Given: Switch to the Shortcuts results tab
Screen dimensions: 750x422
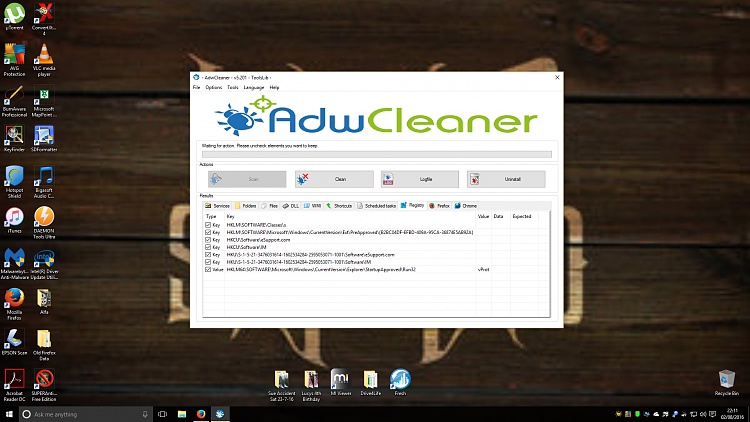Looking at the screenshot, I should (x=339, y=206).
